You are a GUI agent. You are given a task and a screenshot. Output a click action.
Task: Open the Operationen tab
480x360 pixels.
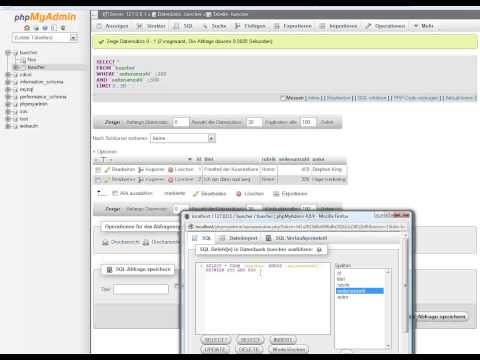pos(385,26)
